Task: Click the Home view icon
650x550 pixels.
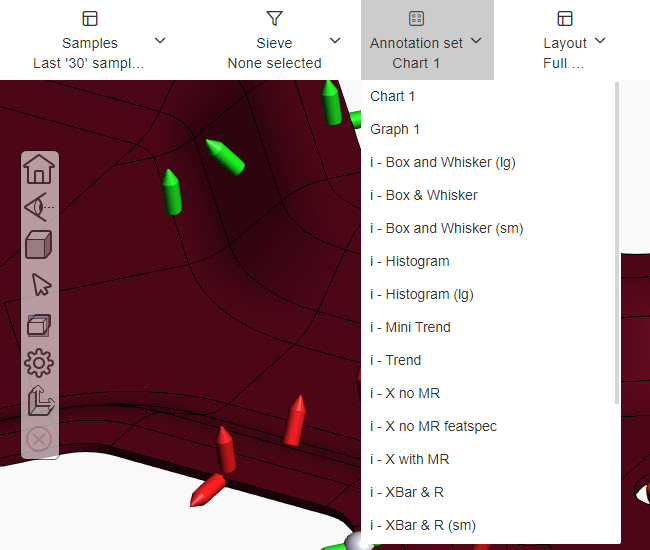Action: pos(39,169)
